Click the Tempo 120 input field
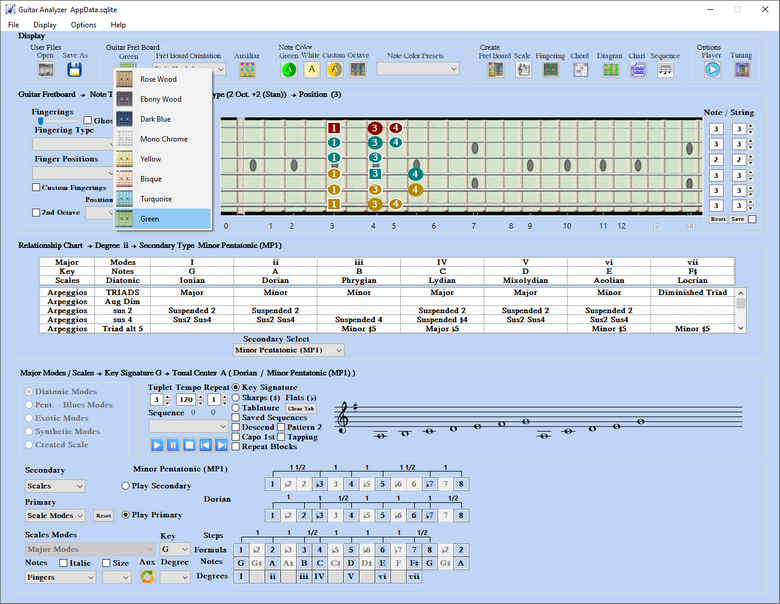The image size is (780, 604). coord(186,400)
